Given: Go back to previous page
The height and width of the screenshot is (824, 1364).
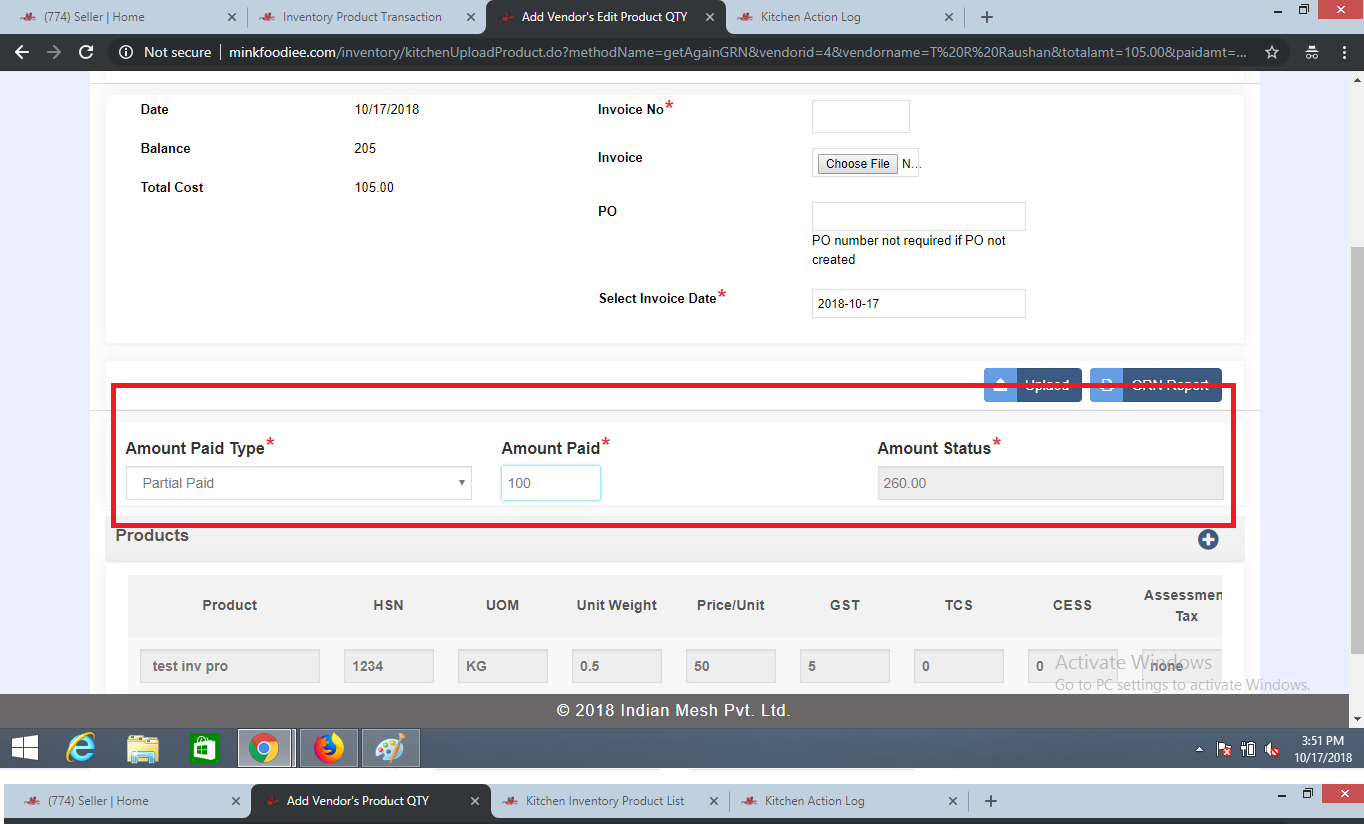Looking at the screenshot, I should pos(22,52).
